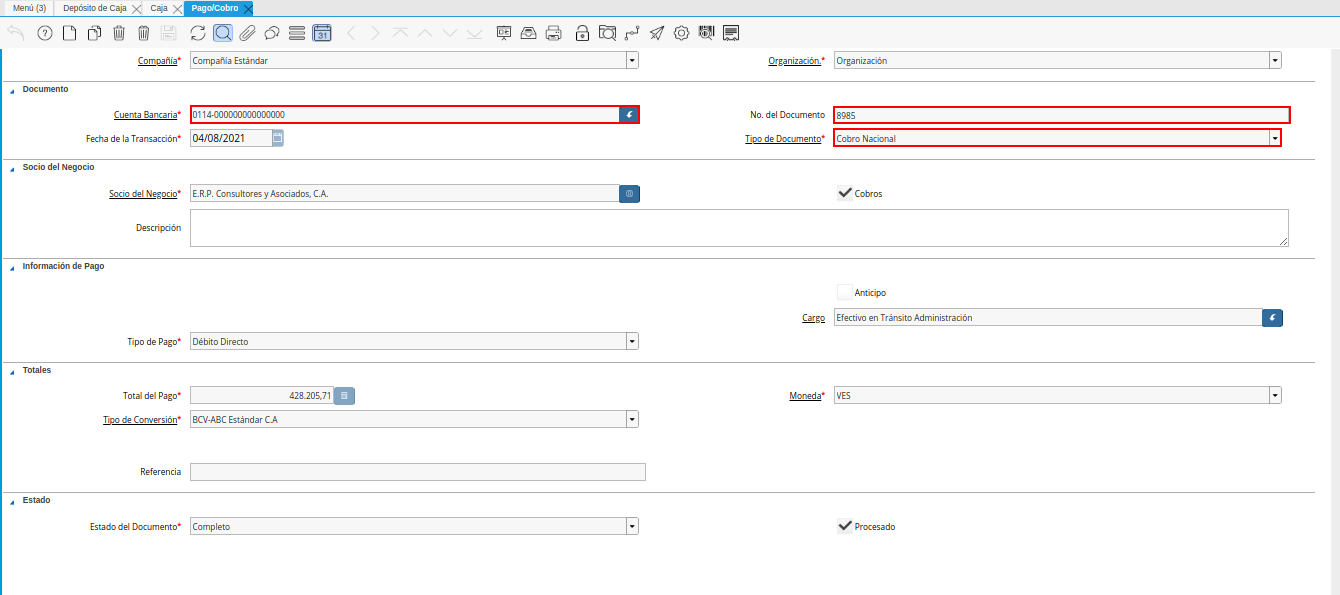Open calculator button next to Total del Pago
1340x595 pixels.
(344, 396)
